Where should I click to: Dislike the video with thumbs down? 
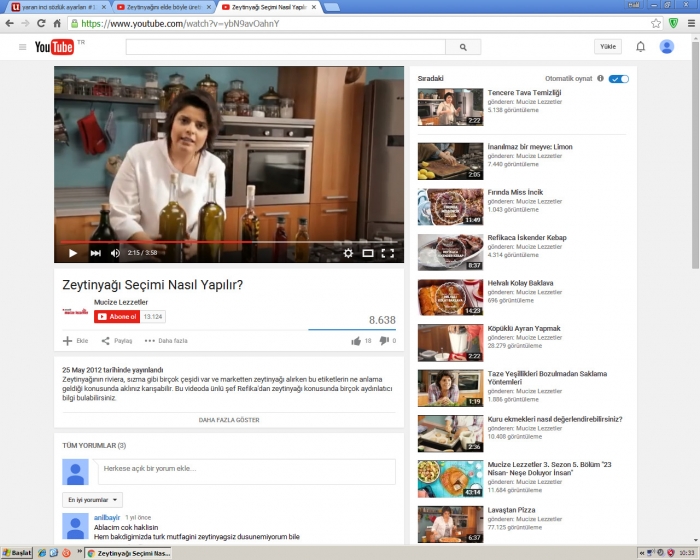click(384, 341)
